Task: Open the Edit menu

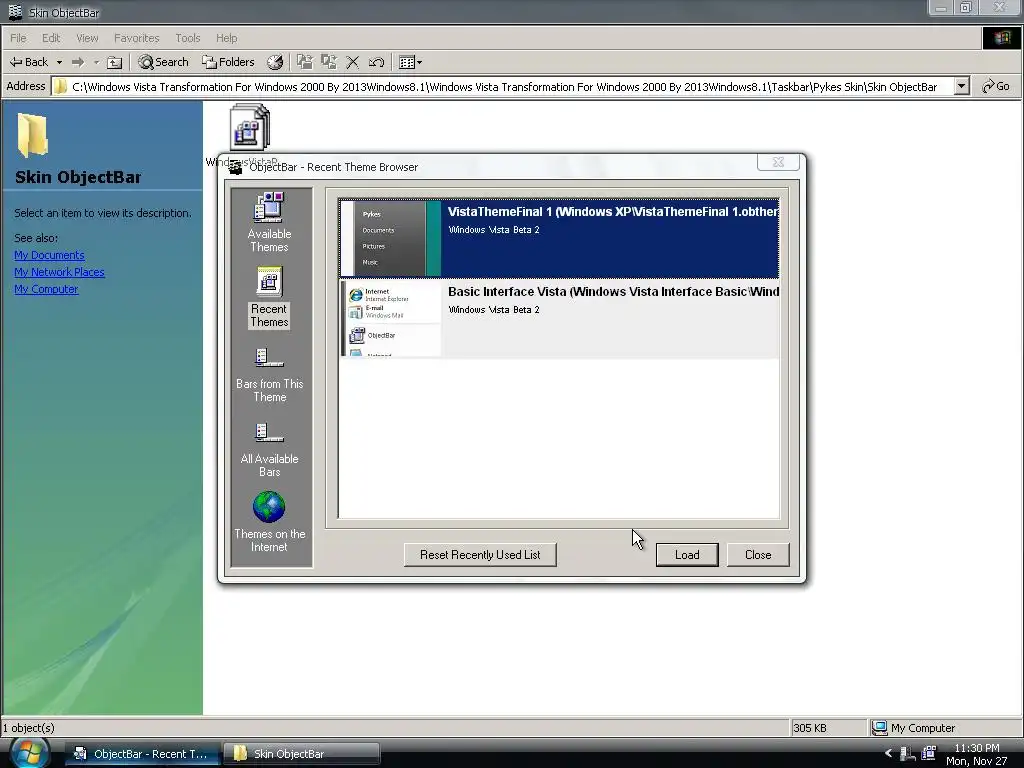Action: pos(51,38)
